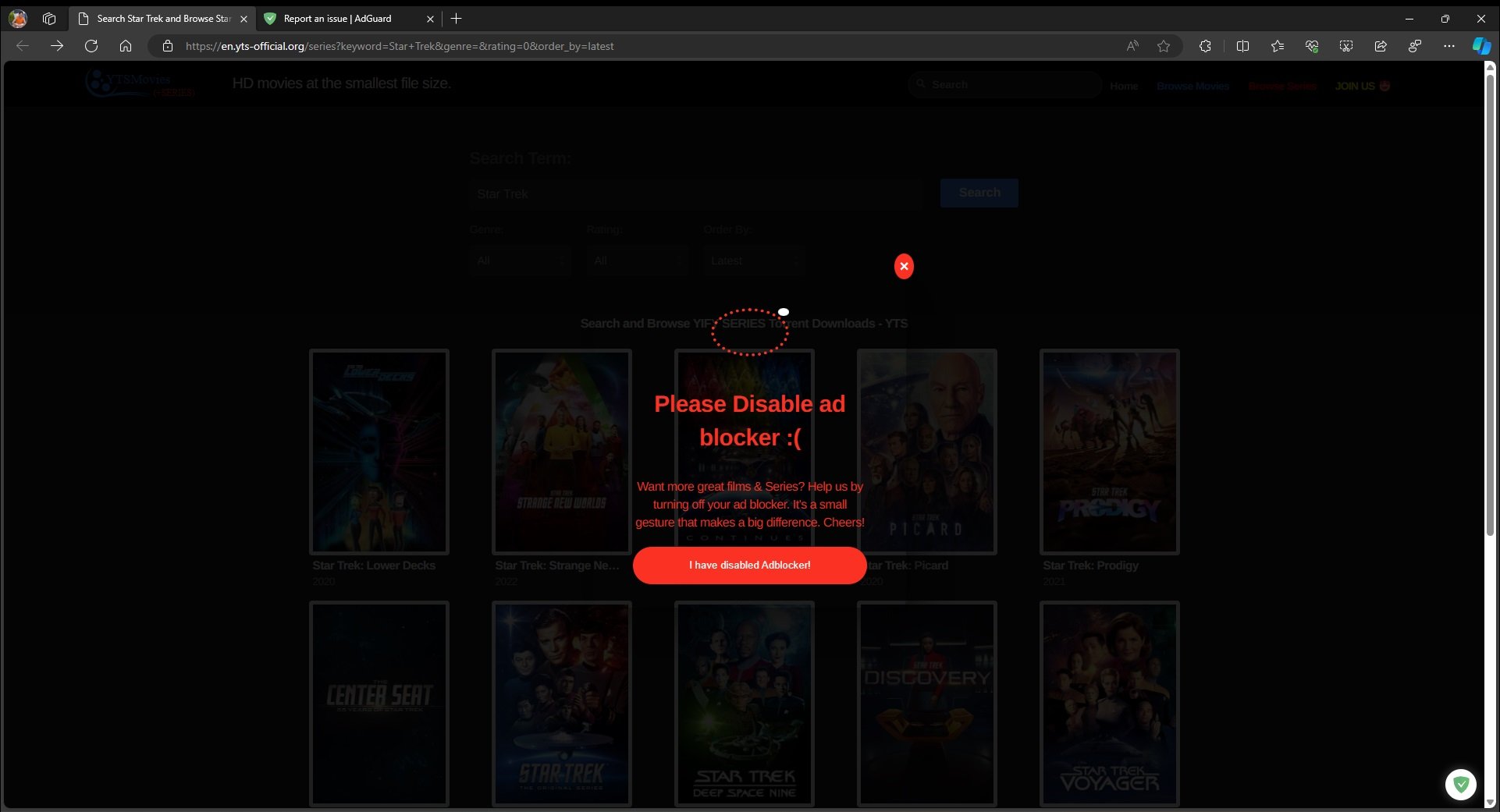The image size is (1500, 812).
Task: Launch the Screenshot capture tool icon
Action: tap(1345, 46)
